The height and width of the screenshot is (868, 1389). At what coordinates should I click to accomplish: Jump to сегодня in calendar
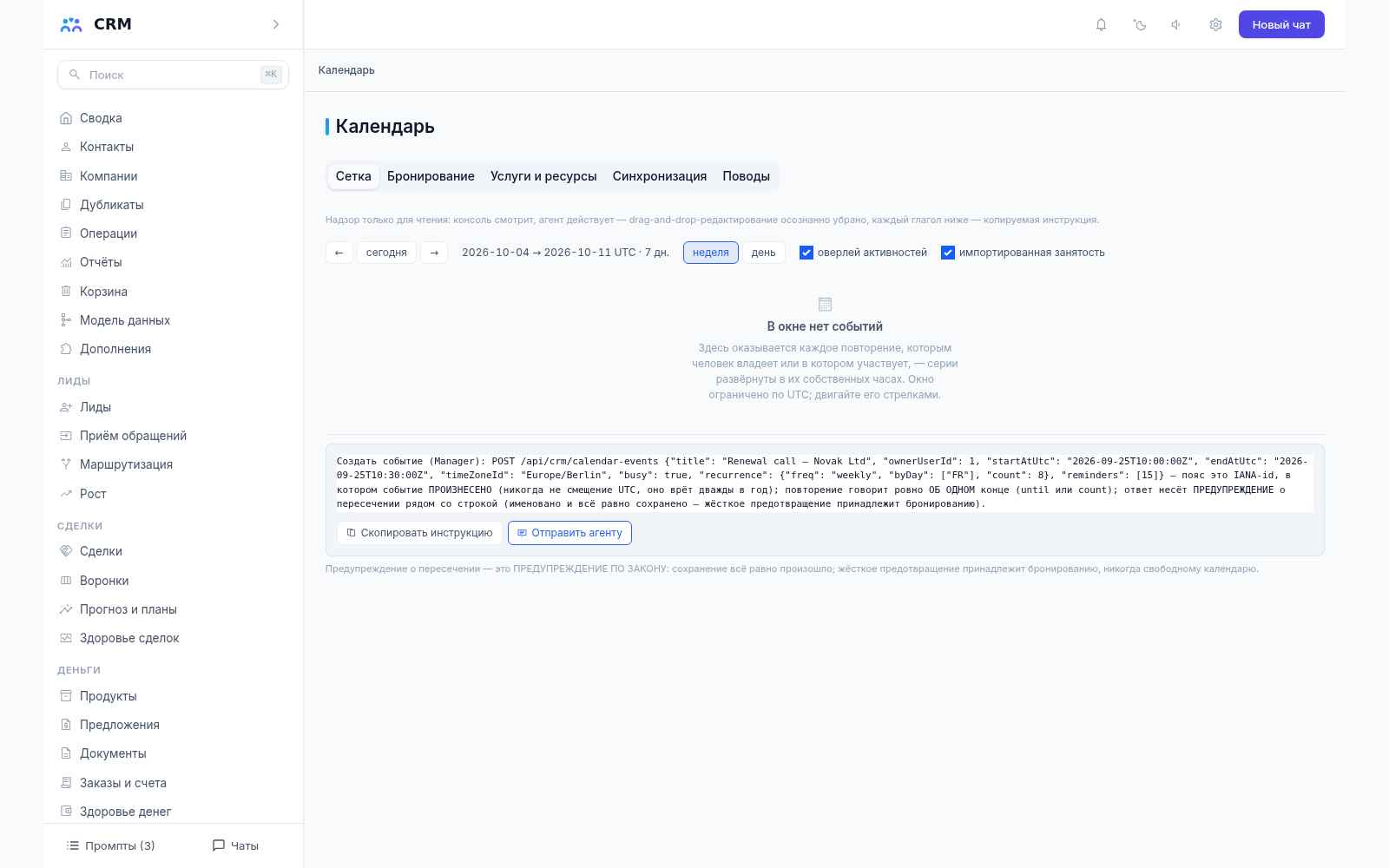coord(386,253)
